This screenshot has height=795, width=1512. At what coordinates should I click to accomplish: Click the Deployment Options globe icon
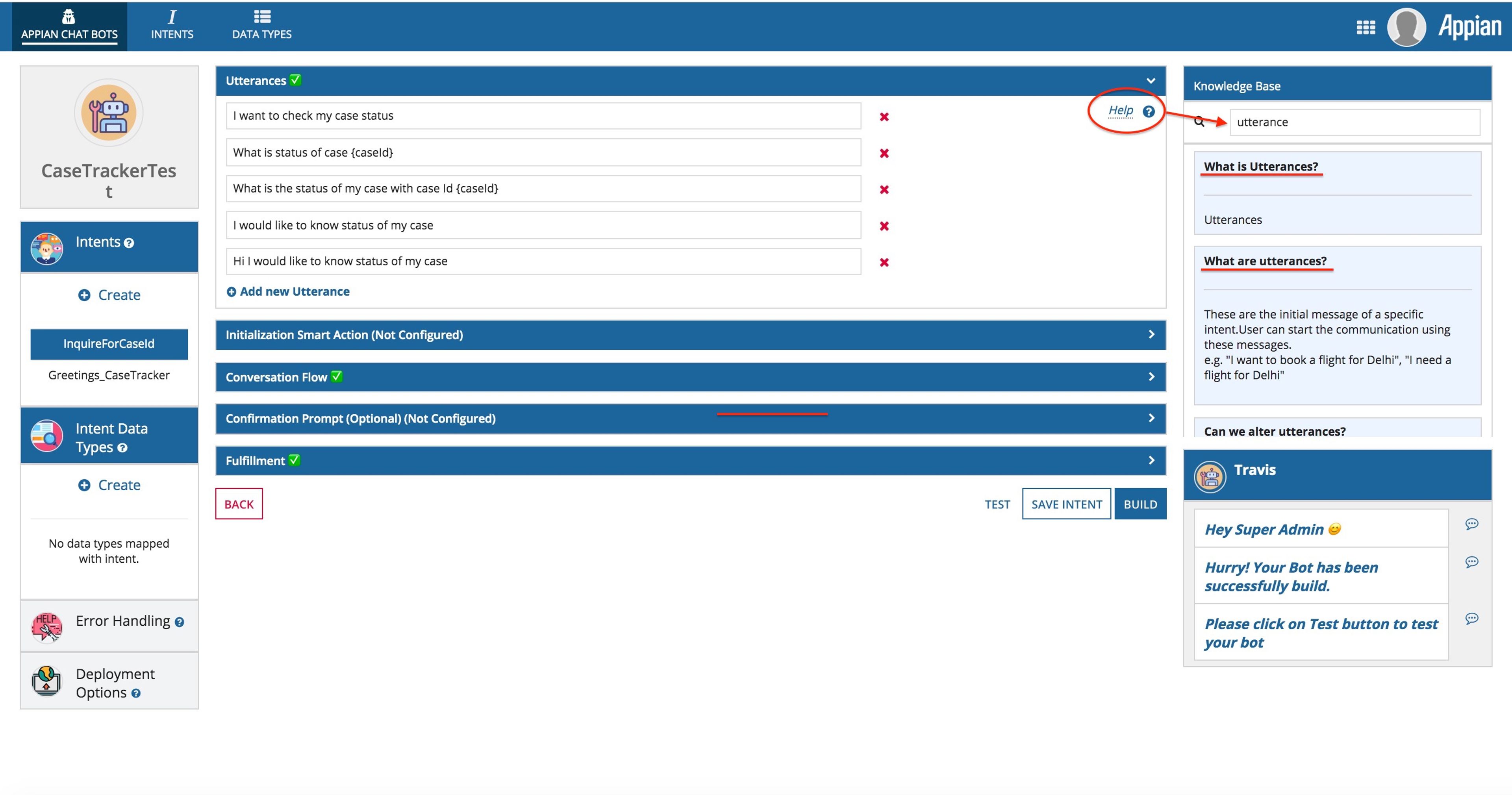point(46,680)
